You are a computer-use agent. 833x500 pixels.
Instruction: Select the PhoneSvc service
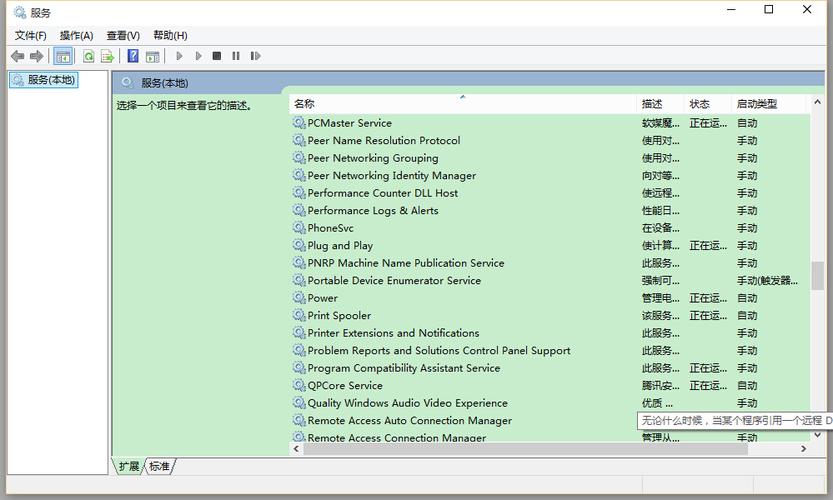point(550,228)
